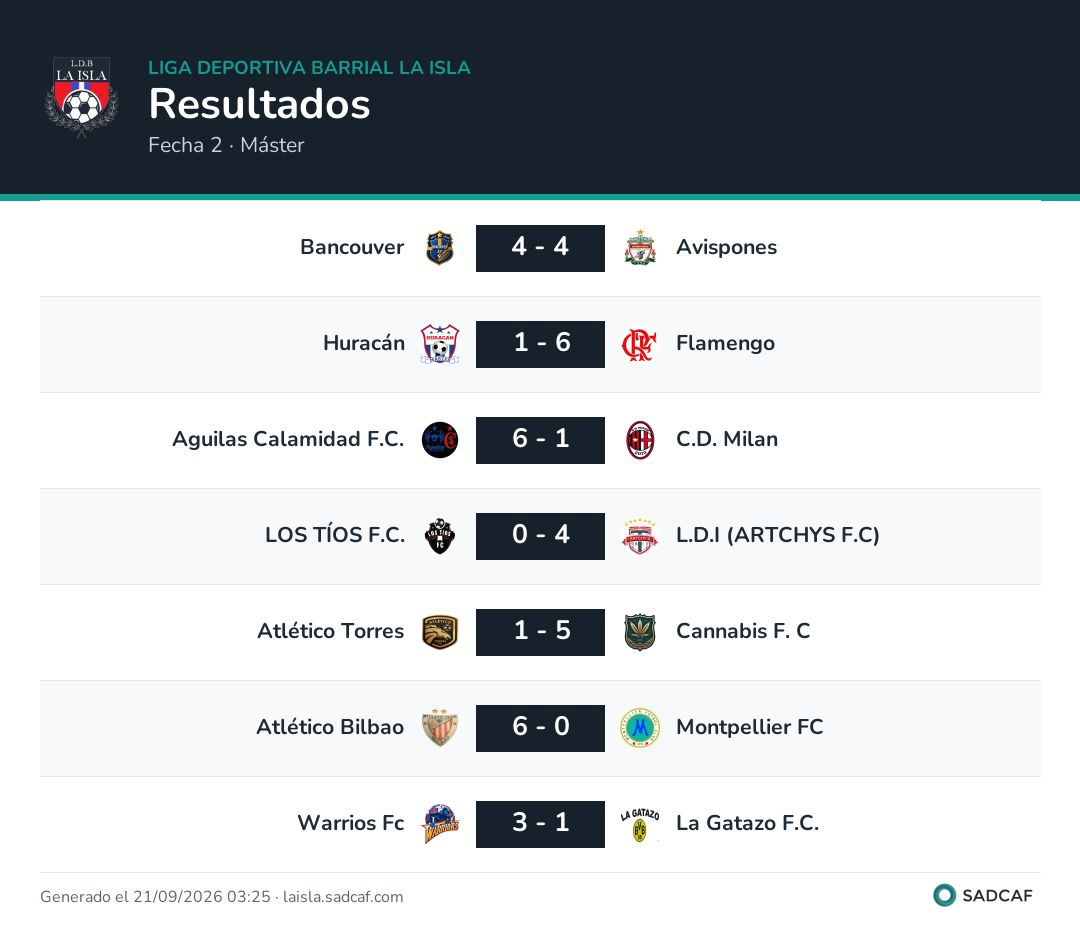Open the Cannabis F. C crest

pos(640,632)
